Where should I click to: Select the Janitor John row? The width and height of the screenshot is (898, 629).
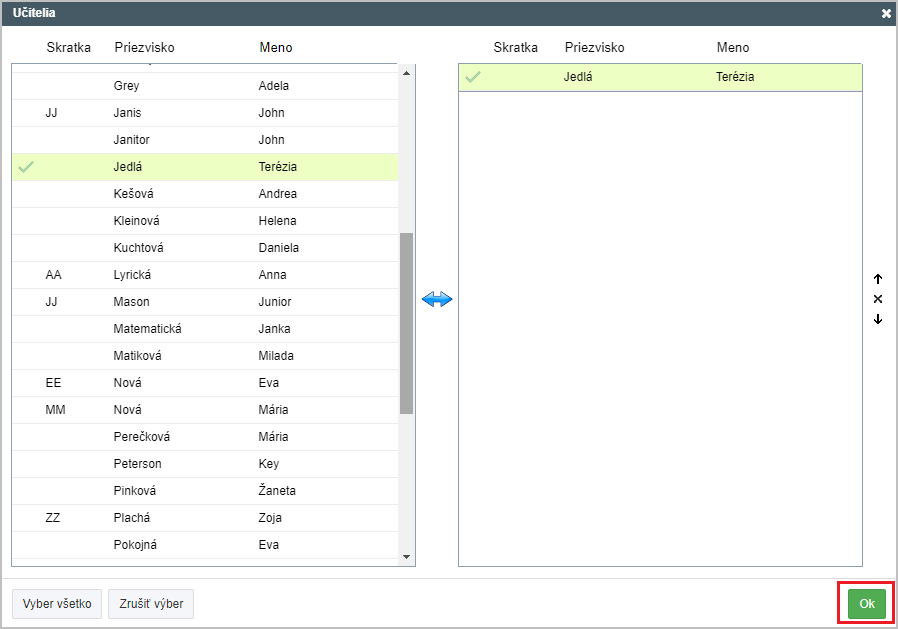pyautogui.click(x=205, y=140)
